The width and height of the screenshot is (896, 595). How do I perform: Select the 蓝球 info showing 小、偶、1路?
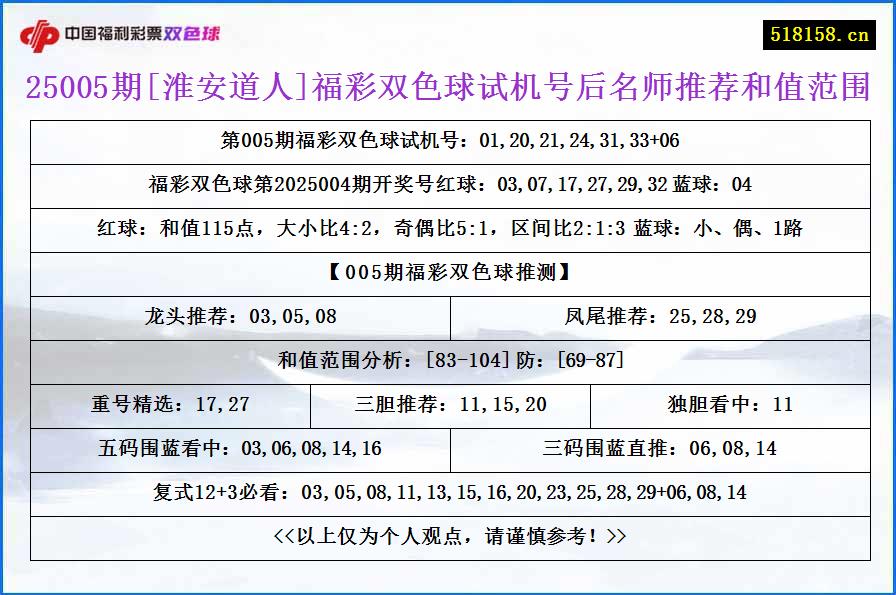(x=720, y=230)
